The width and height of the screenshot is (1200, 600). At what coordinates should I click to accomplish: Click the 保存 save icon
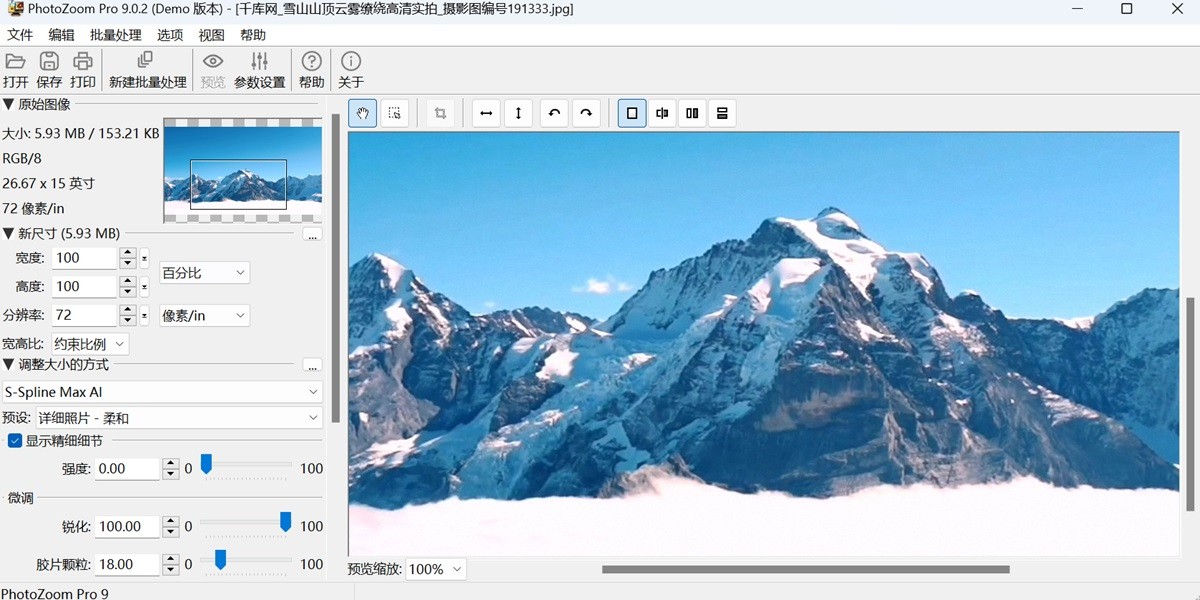(x=49, y=69)
